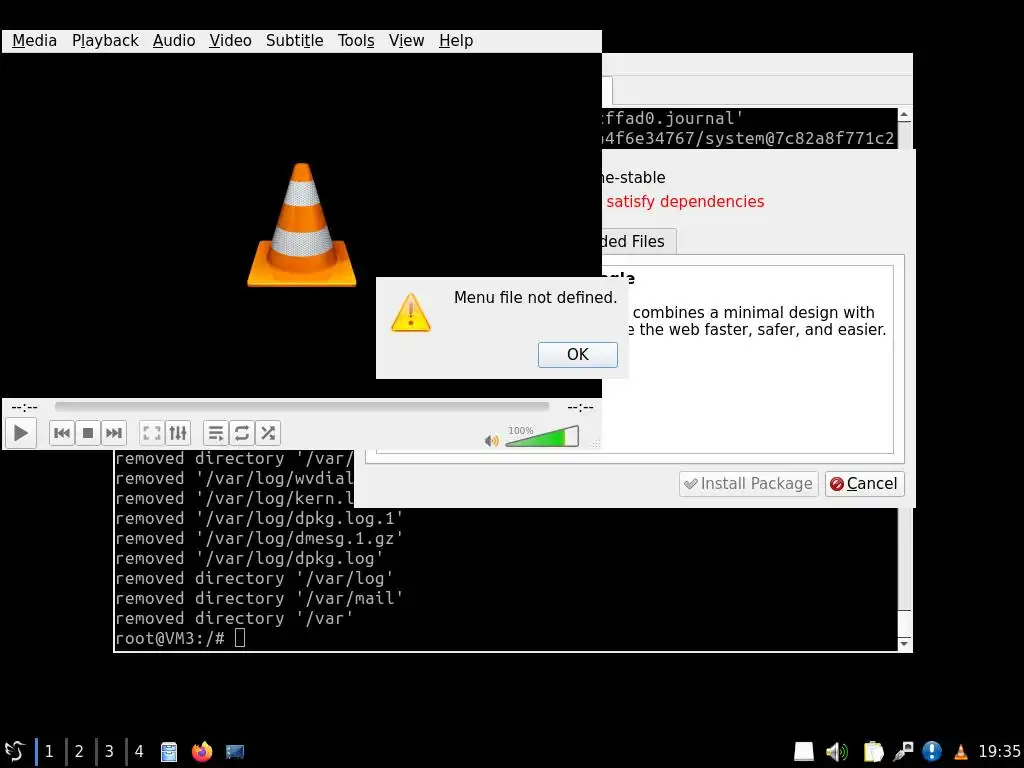Image resolution: width=1024 pixels, height=768 pixels.
Task: Open the start menu bird icon
Action: pos(14,751)
